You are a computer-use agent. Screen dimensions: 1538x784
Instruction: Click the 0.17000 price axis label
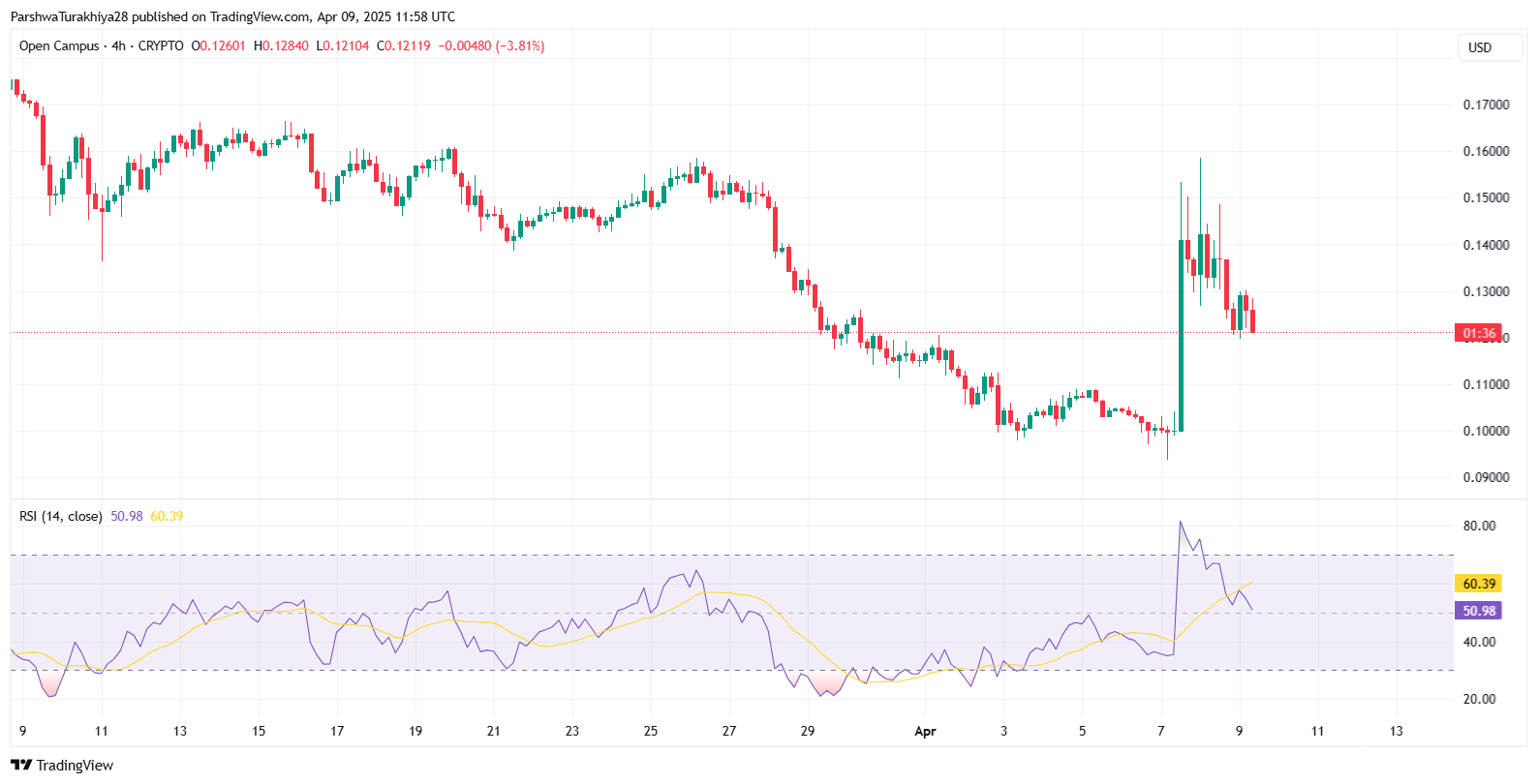pyautogui.click(x=1486, y=105)
